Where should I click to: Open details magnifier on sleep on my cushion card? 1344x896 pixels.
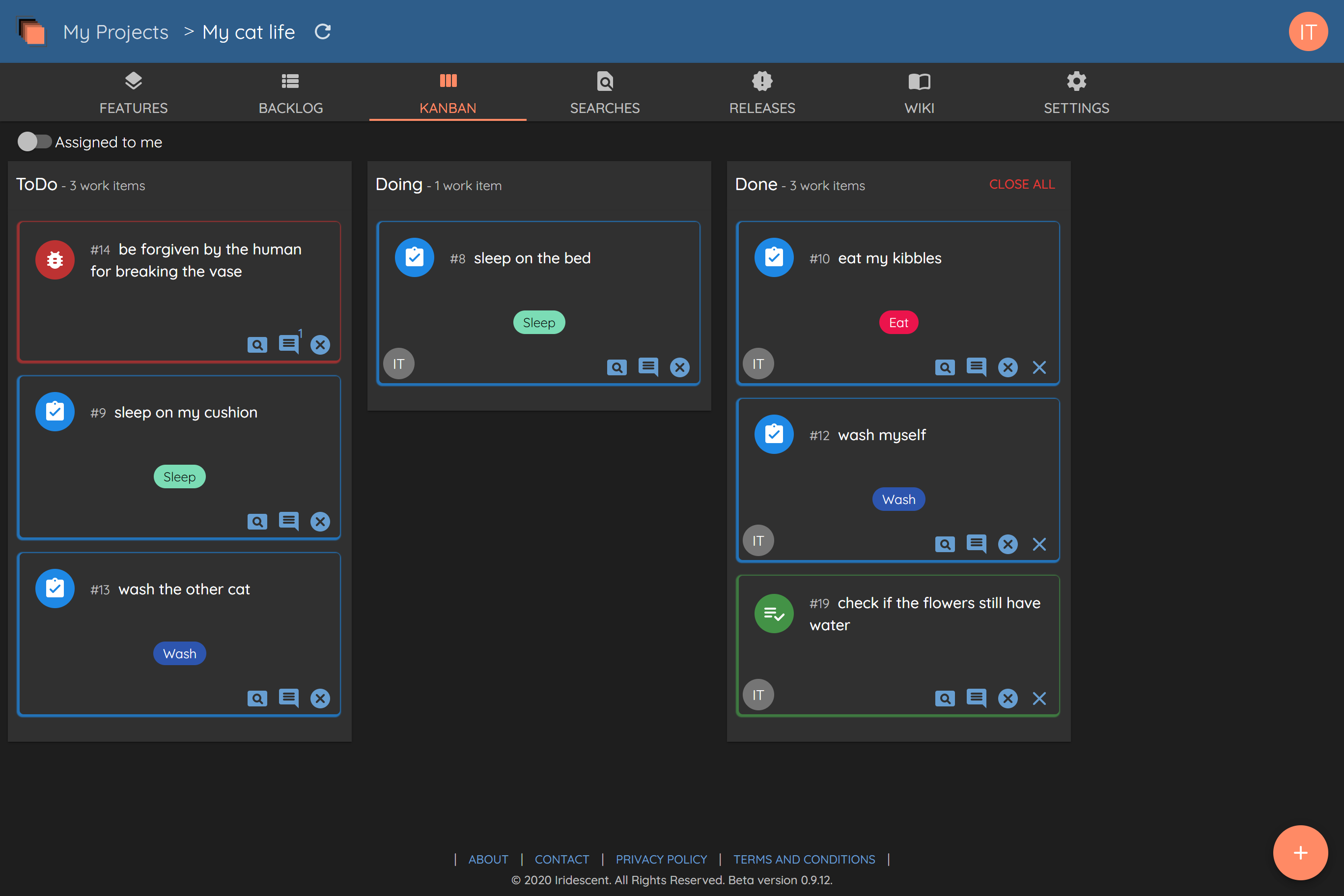point(257,521)
